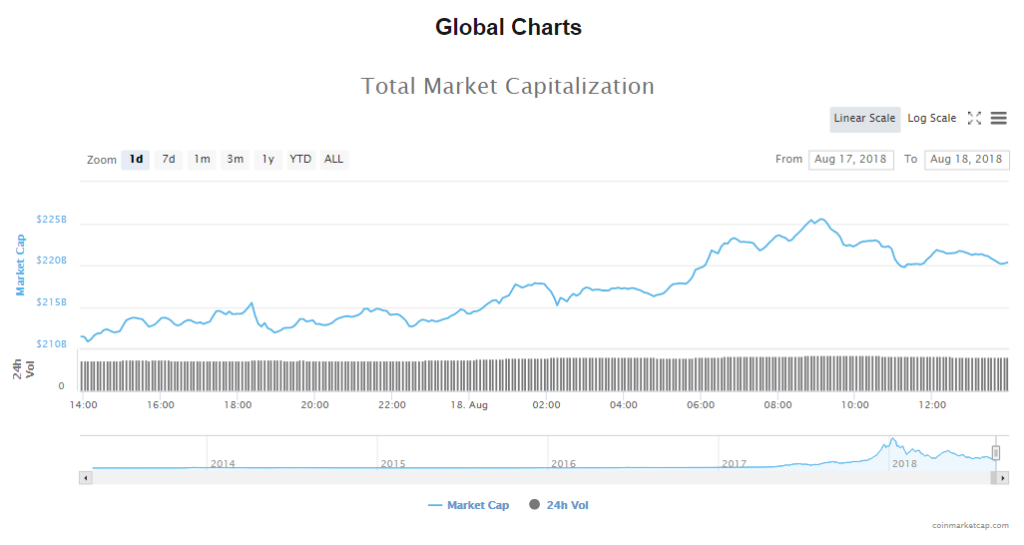Click the To date field
This screenshot has width=1024, height=545.
pyautogui.click(x=966, y=159)
